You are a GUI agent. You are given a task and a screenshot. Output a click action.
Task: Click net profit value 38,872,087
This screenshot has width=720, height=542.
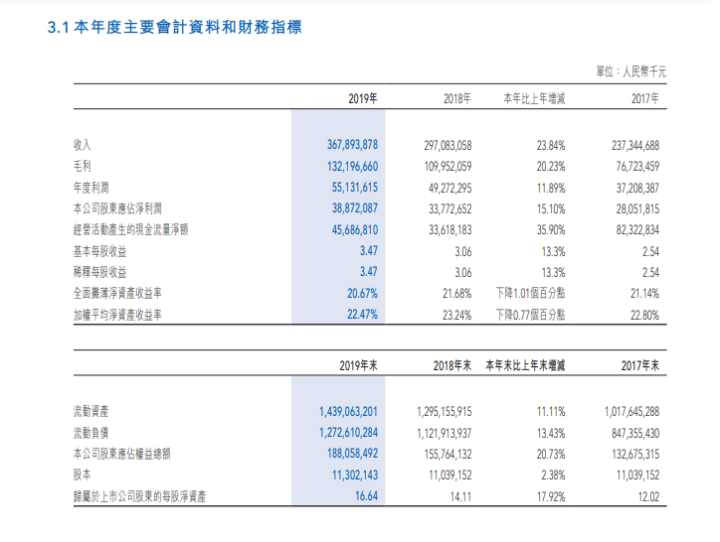(x=355, y=209)
